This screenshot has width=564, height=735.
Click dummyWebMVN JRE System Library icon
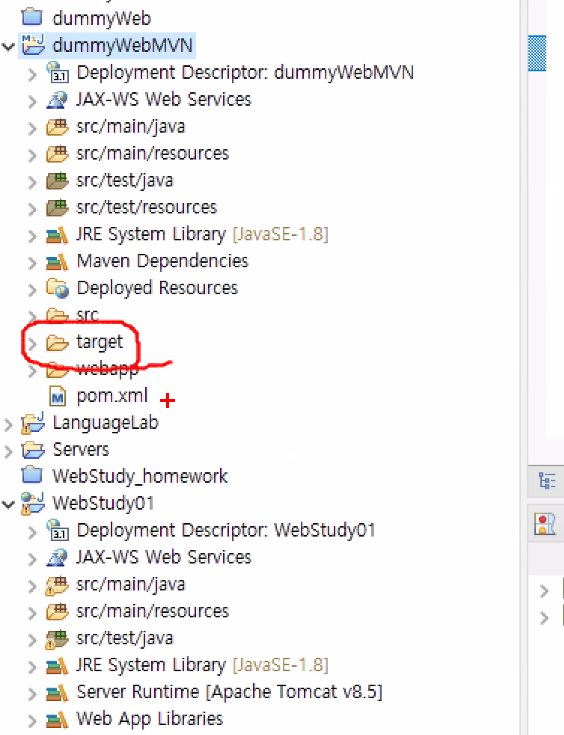point(57,234)
